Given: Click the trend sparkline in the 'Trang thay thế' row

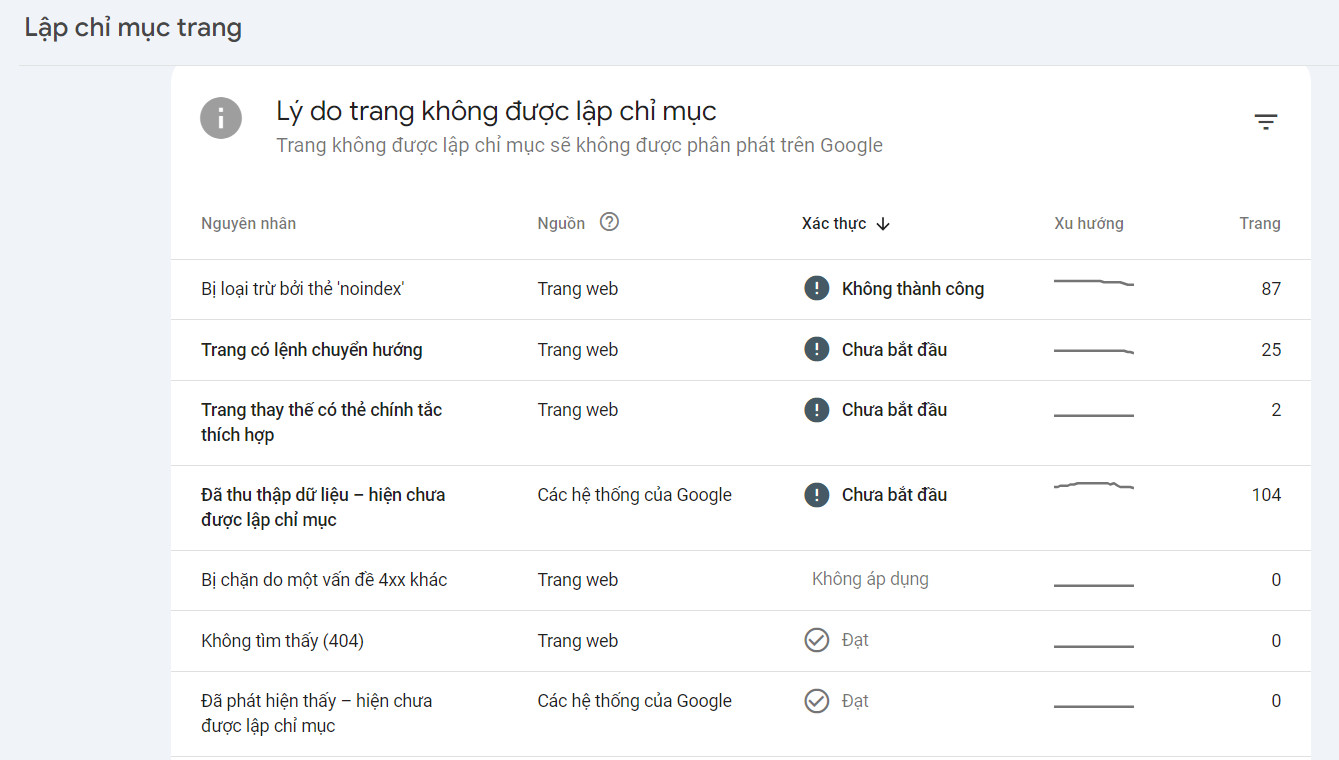Looking at the screenshot, I should click(x=1094, y=415).
